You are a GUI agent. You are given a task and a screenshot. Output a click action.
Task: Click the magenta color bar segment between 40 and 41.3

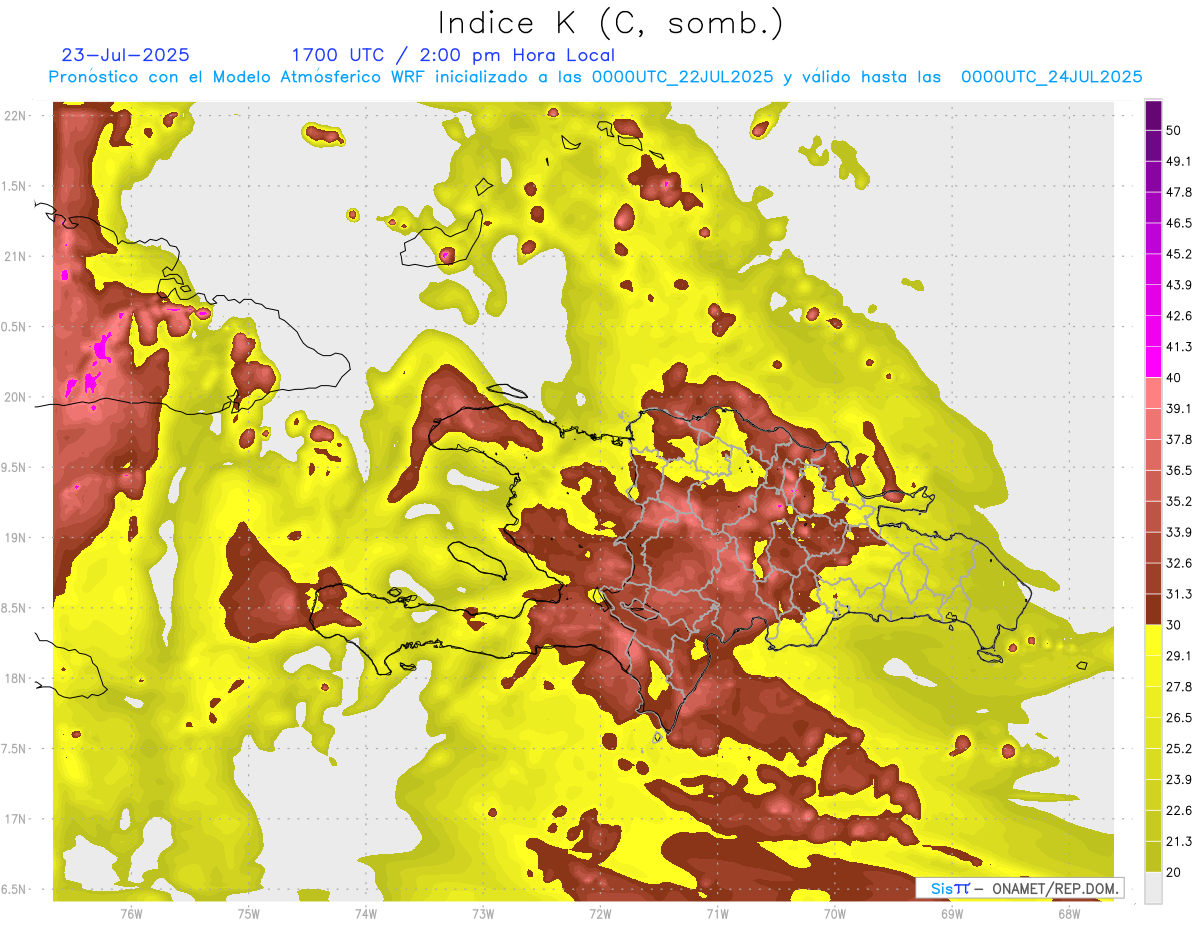tap(1154, 362)
